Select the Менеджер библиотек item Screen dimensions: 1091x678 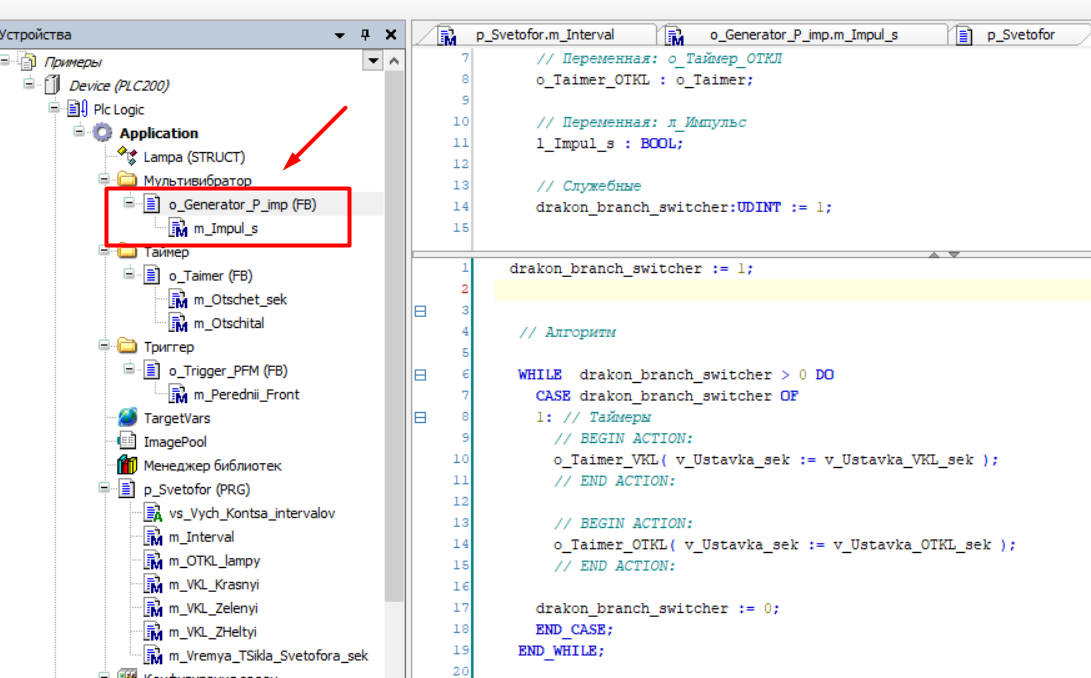click(x=212, y=465)
